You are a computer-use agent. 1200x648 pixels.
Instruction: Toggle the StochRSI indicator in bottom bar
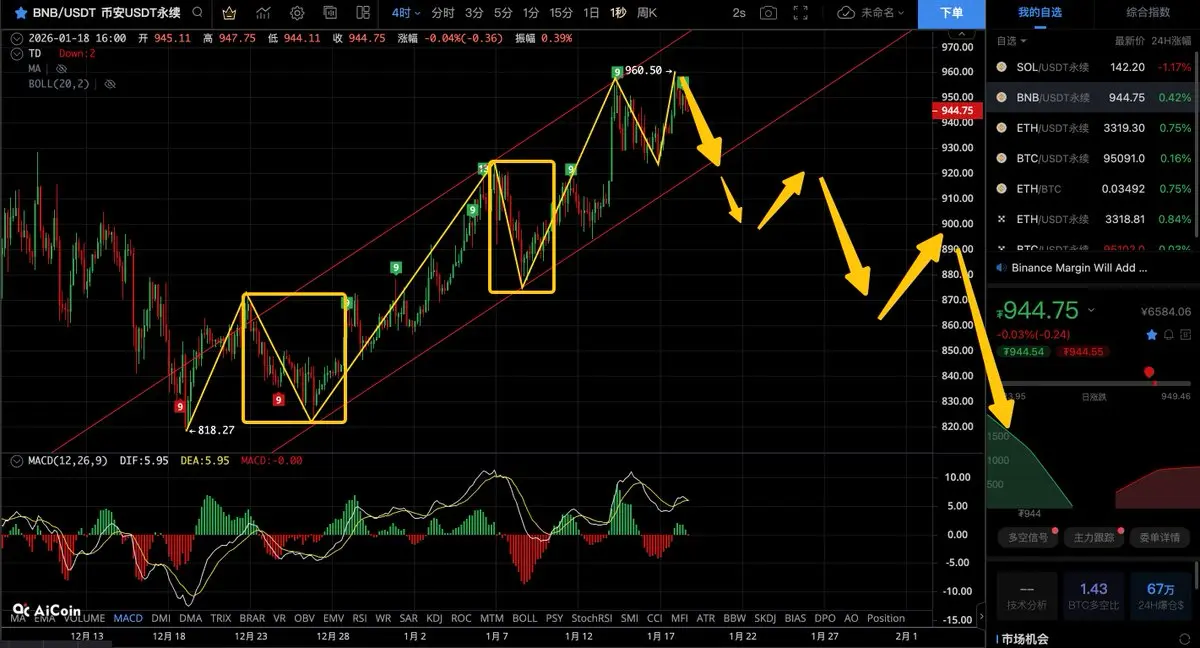(x=590, y=618)
